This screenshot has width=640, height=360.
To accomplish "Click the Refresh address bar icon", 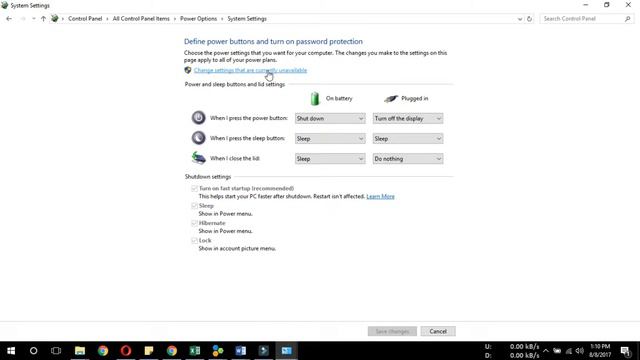I will coord(529,19).
